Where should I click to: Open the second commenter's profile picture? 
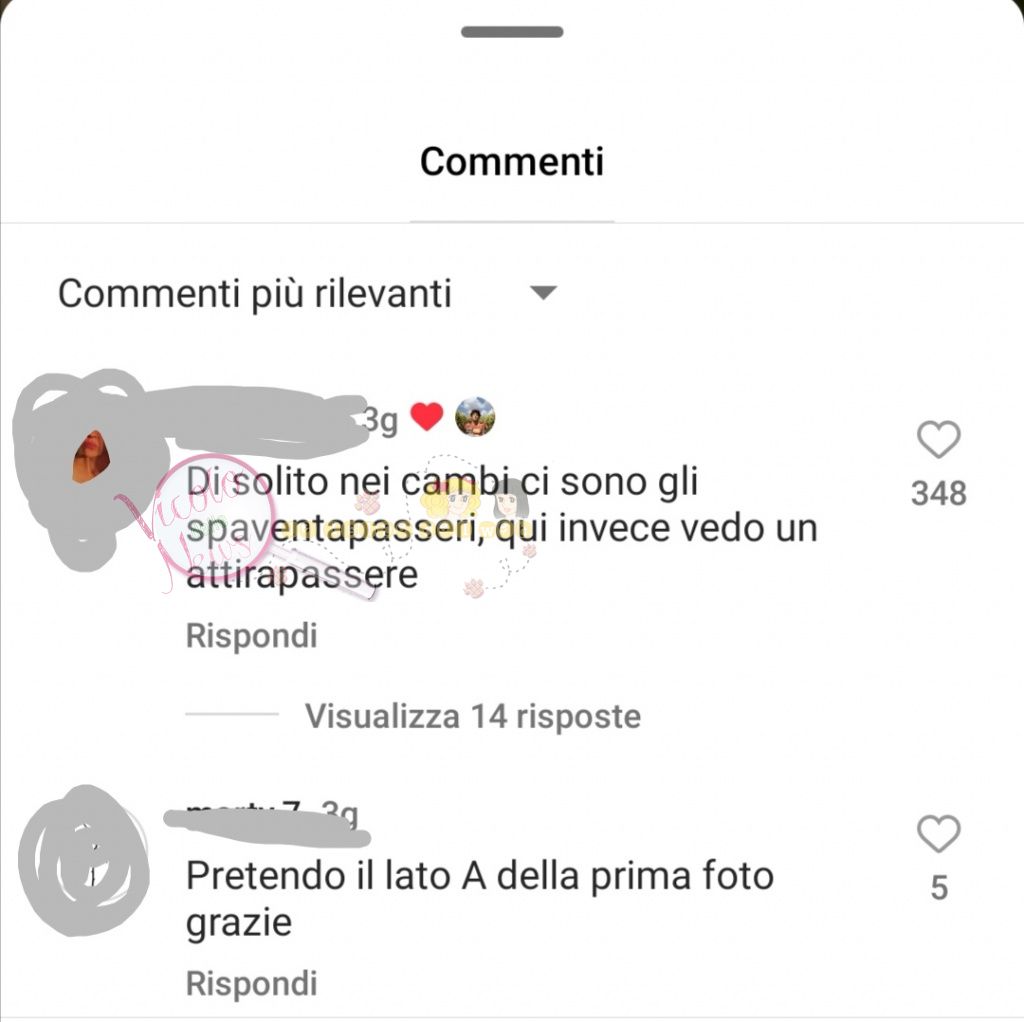[x=84, y=861]
